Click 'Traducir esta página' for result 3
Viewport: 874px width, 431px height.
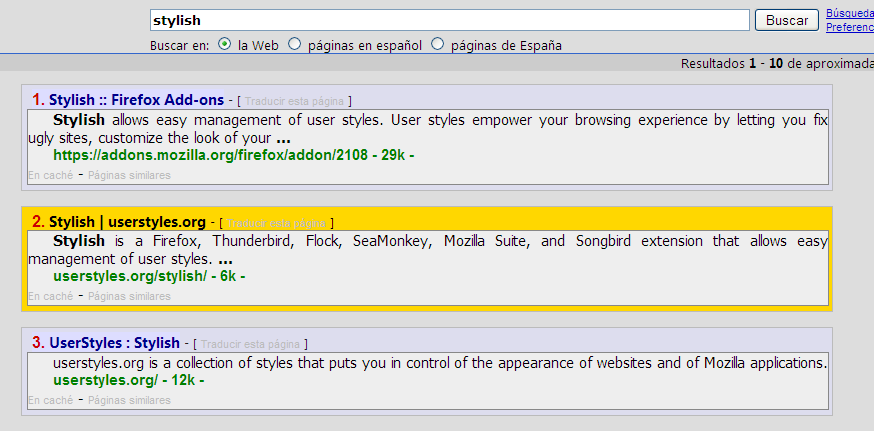[x=250, y=344]
